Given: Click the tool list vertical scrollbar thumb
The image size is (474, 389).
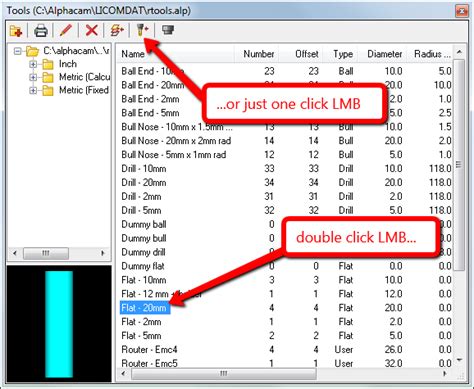Looking at the screenshot, I should point(459,165).
